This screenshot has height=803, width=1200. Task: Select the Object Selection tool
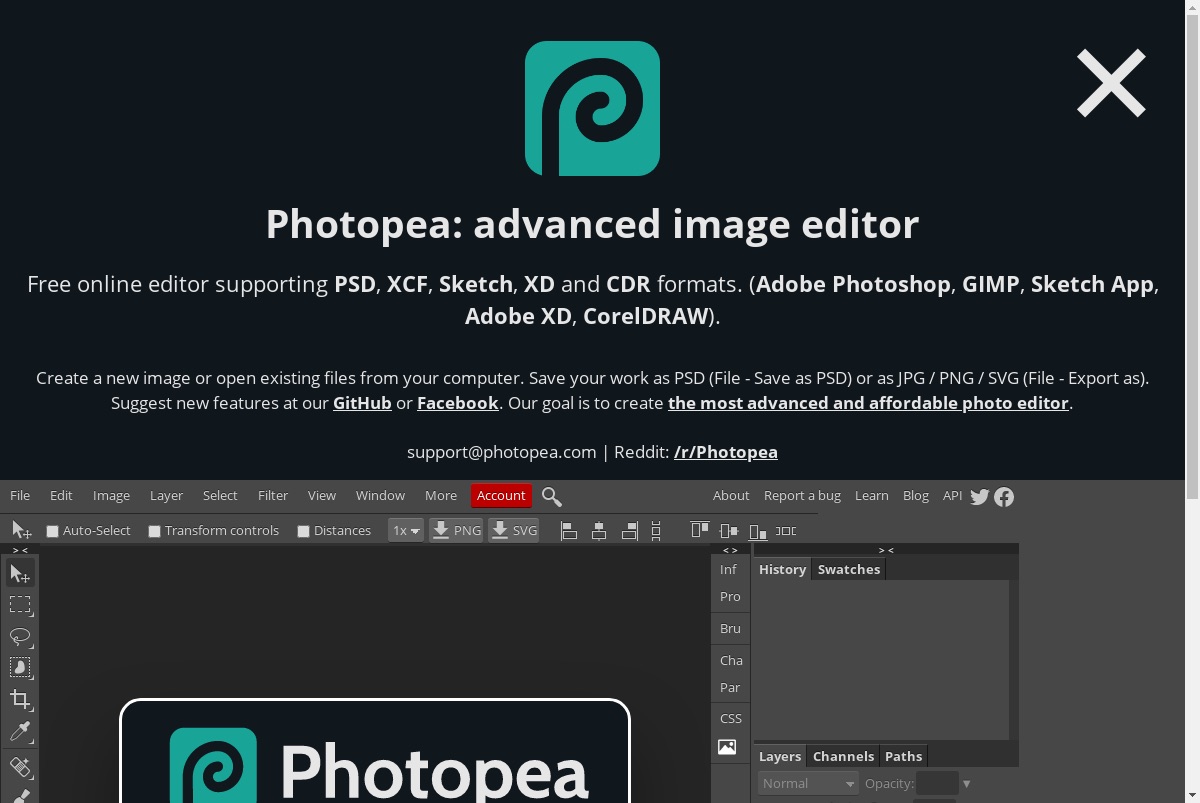pyautogui.click(x=20, y=667)
